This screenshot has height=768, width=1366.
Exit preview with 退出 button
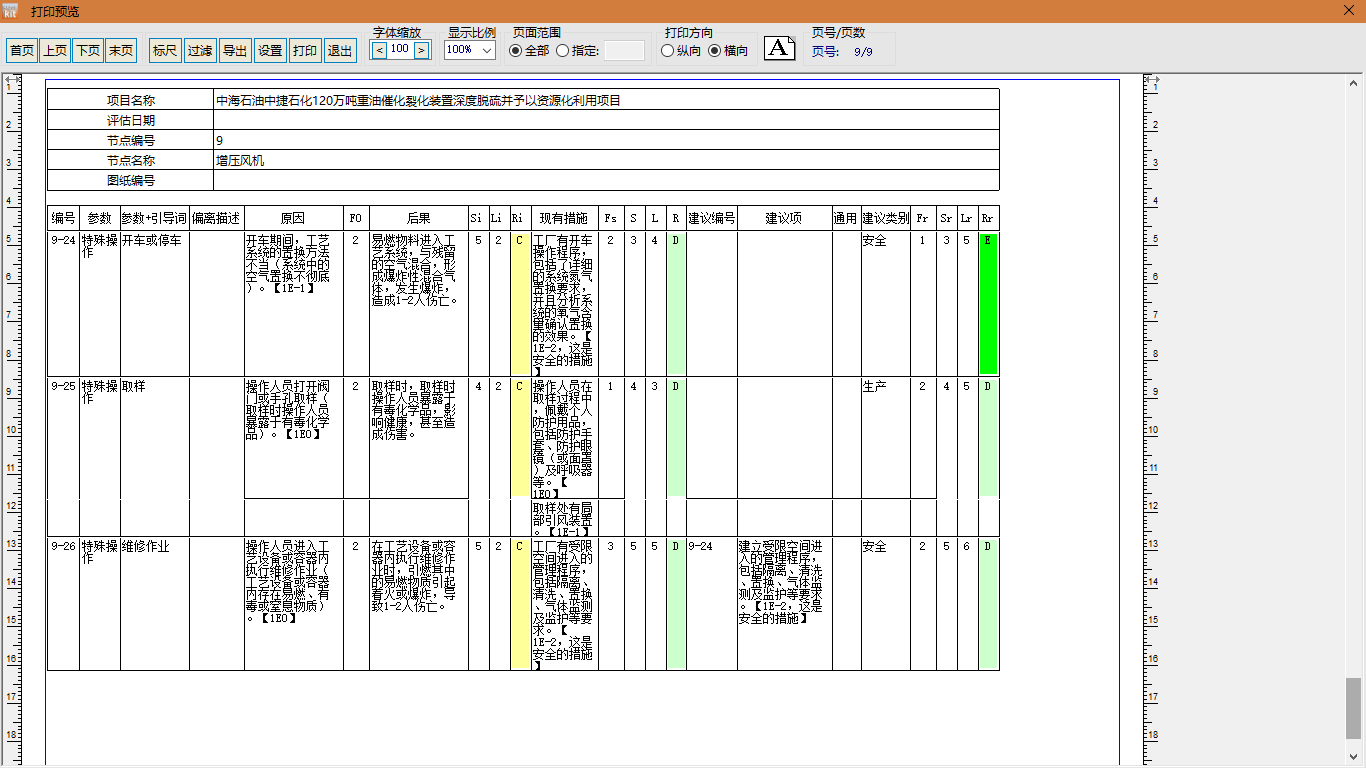[340, 50]
